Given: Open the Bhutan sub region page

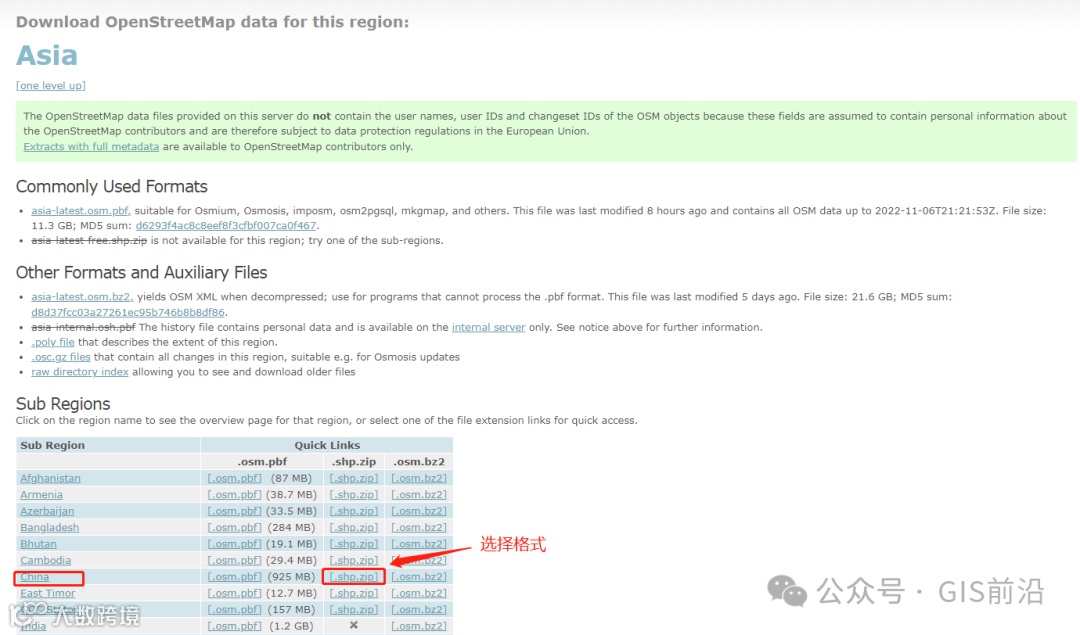Looking at the screenshot, I should coord(39,544).
